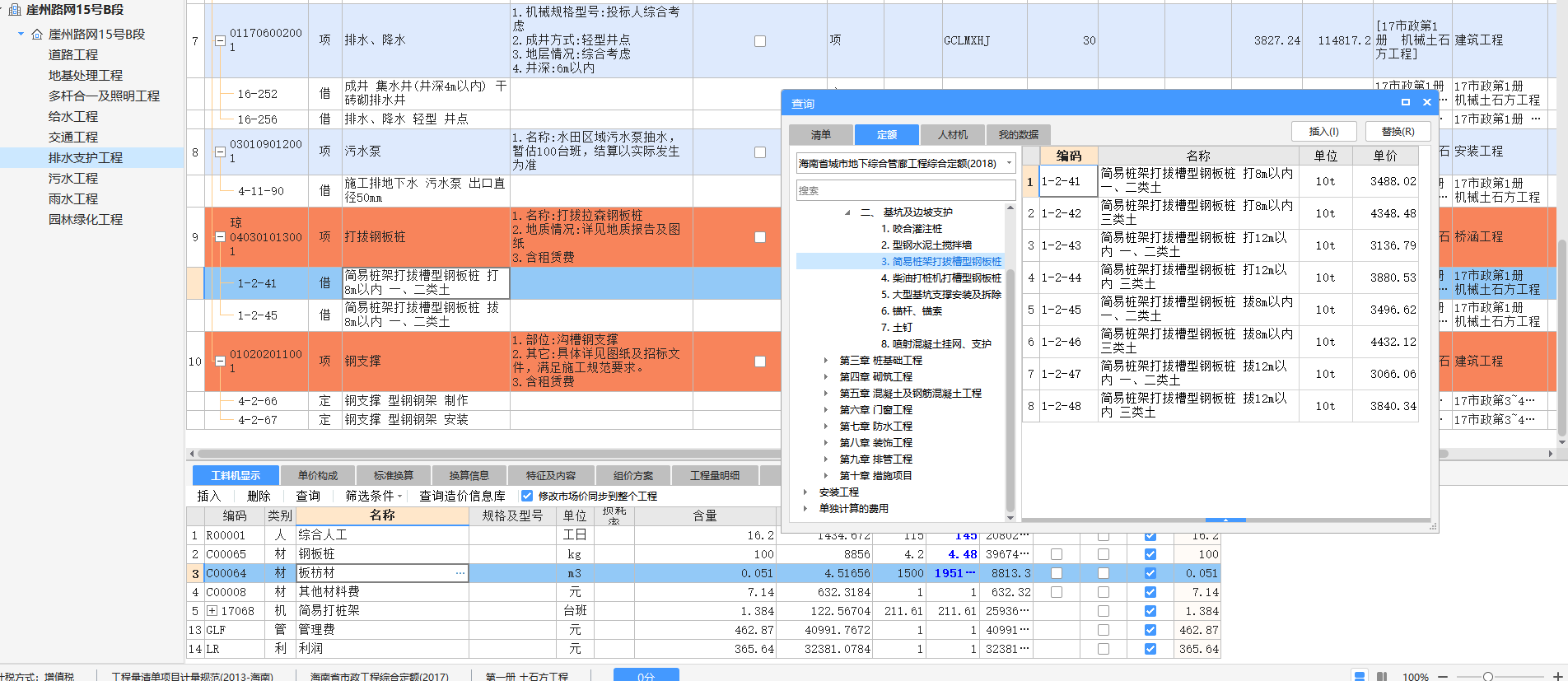
Task: Click the down arrow of tree scrollbar in 查询
Action: pyautogui.click(x=1010, y=518)
